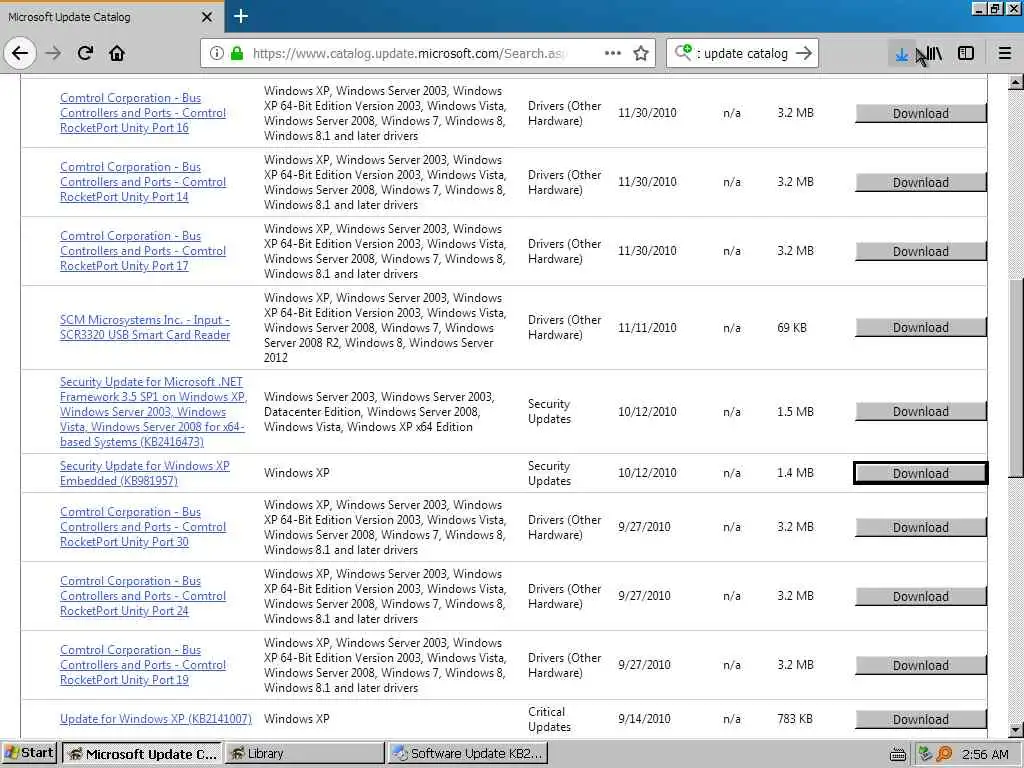Close the Microsoft Update Catalog tab
Screen dimensions: 1024x768
[206, 17]
